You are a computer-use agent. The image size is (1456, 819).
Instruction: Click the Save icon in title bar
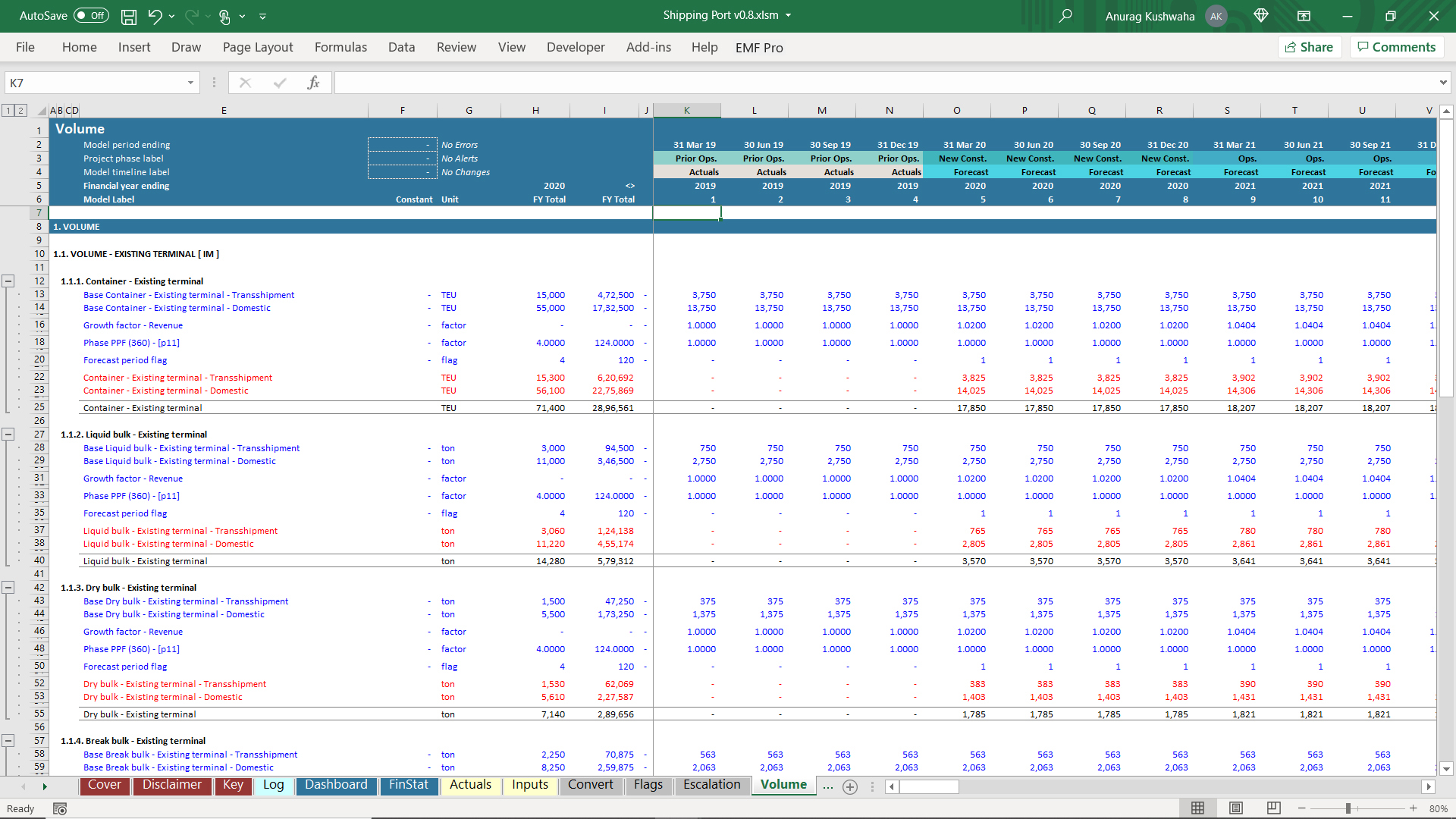129,16
